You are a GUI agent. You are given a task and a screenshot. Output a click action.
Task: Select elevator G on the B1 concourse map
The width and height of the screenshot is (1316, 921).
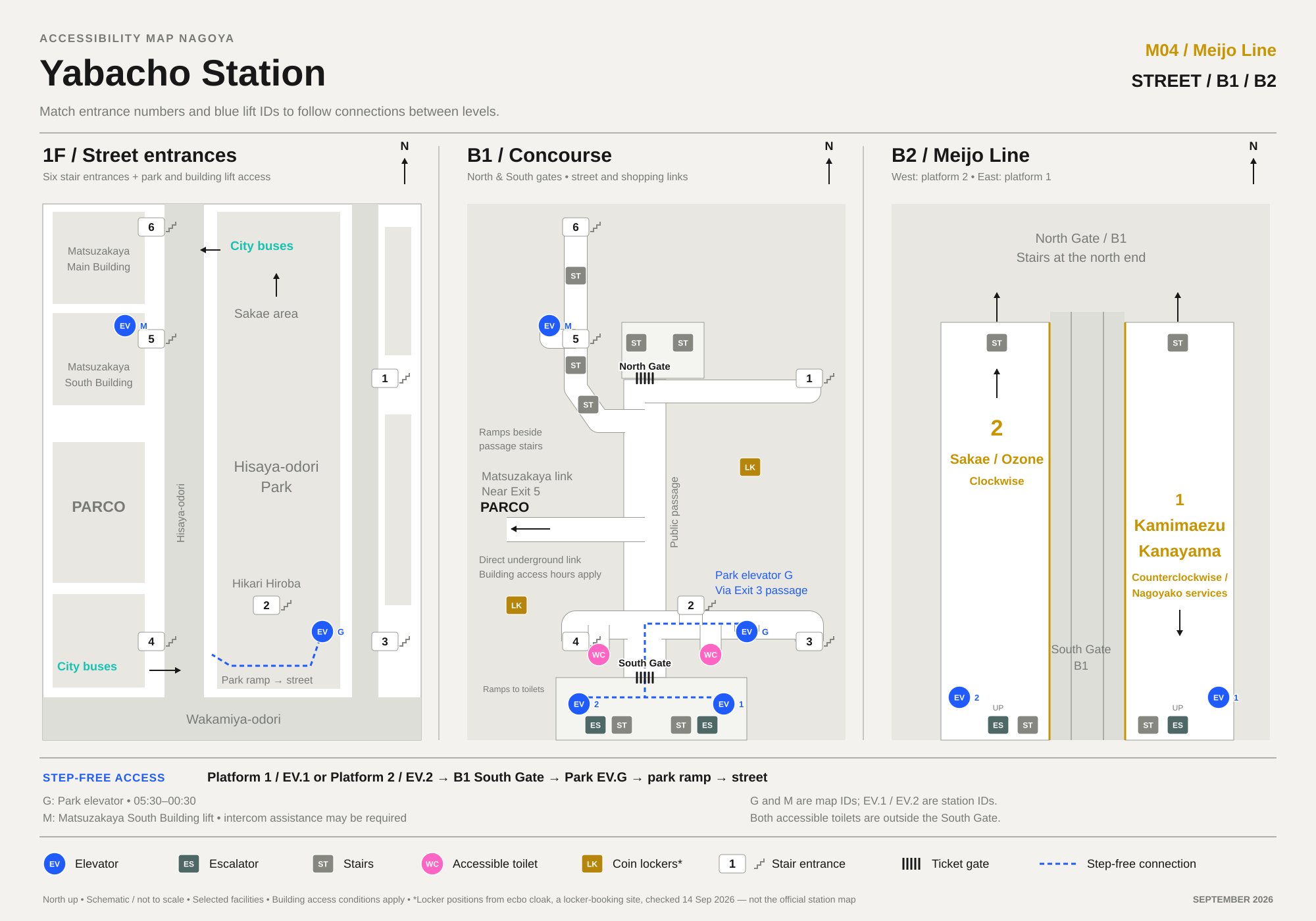(747, 632)
